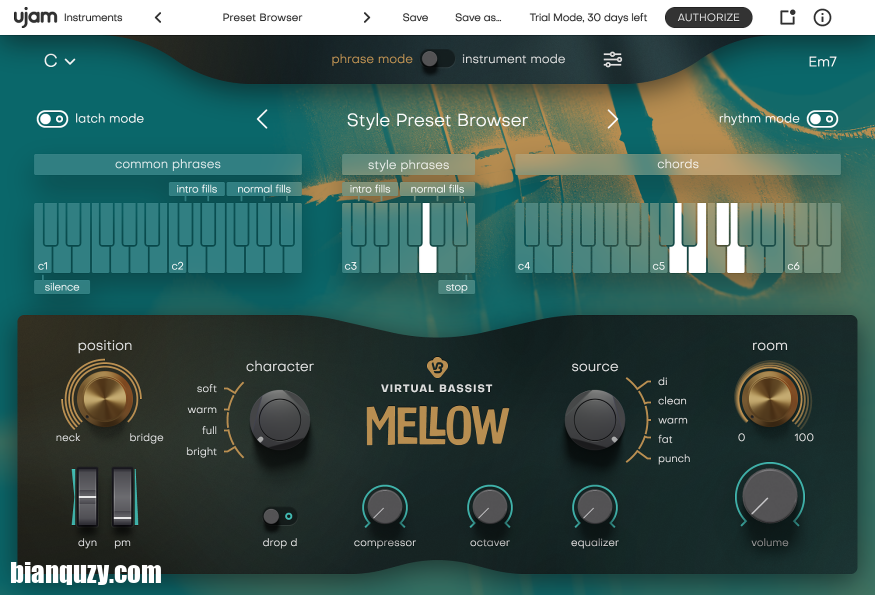Open the Preset Browser
Image resolution: width=875 pixels, height=595 pixels.
click(x=262, y=18)
